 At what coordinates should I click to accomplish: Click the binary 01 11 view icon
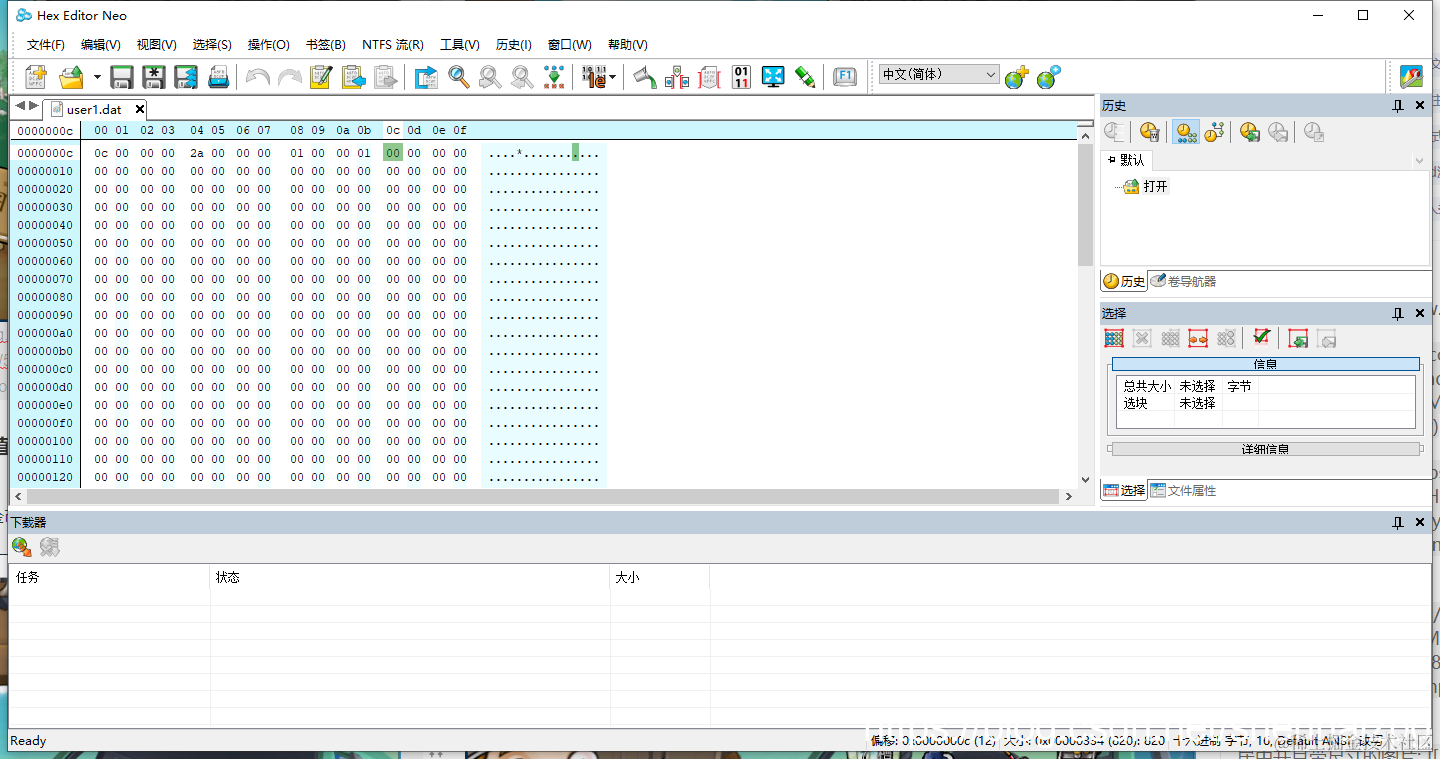(741, 77)
